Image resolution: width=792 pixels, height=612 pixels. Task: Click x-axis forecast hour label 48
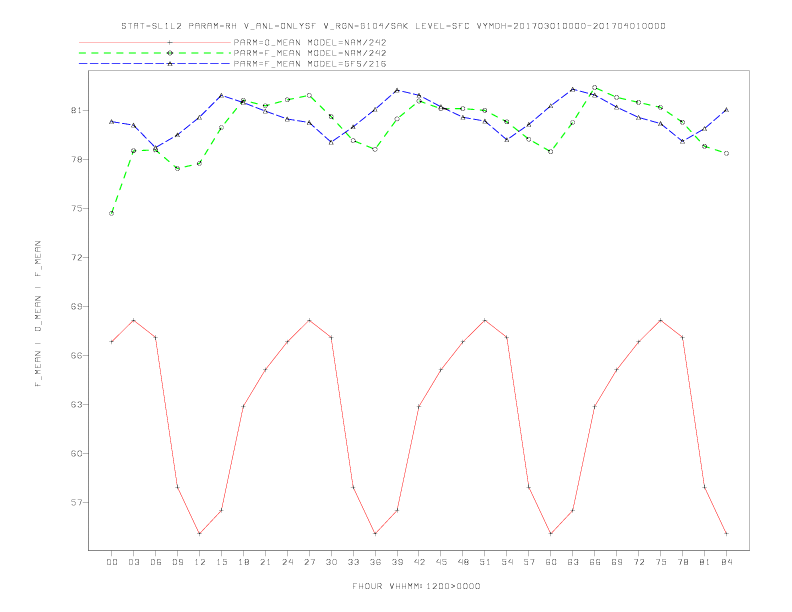tap(463, 562)
